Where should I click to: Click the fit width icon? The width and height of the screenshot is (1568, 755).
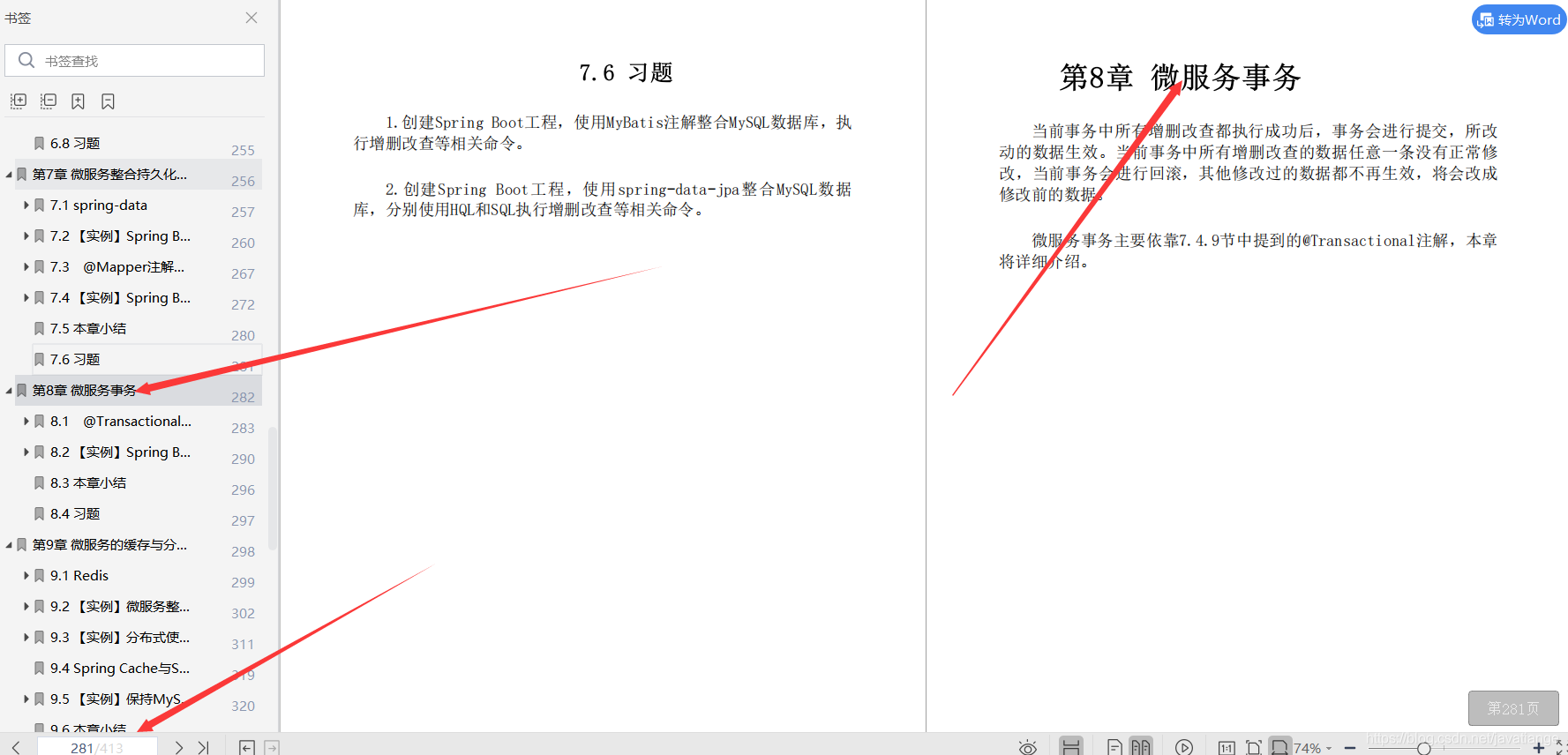pos(1279,747)
